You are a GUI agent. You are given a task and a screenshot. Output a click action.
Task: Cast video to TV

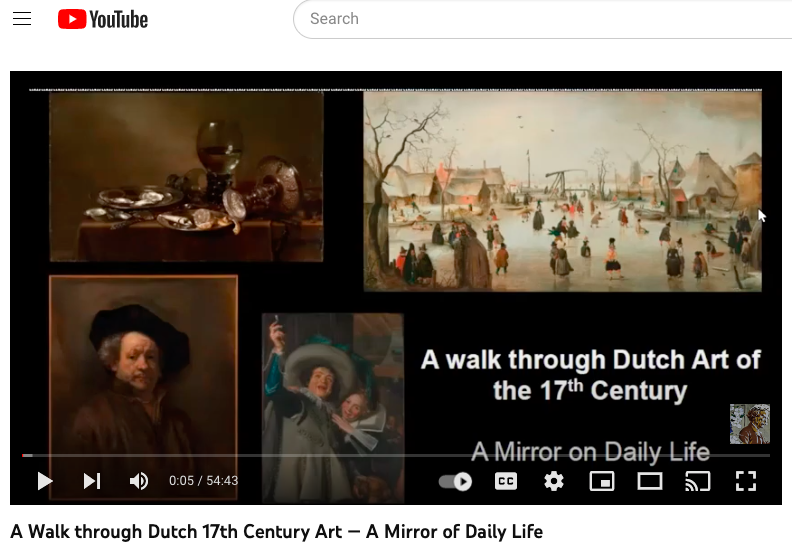point(698,481)
